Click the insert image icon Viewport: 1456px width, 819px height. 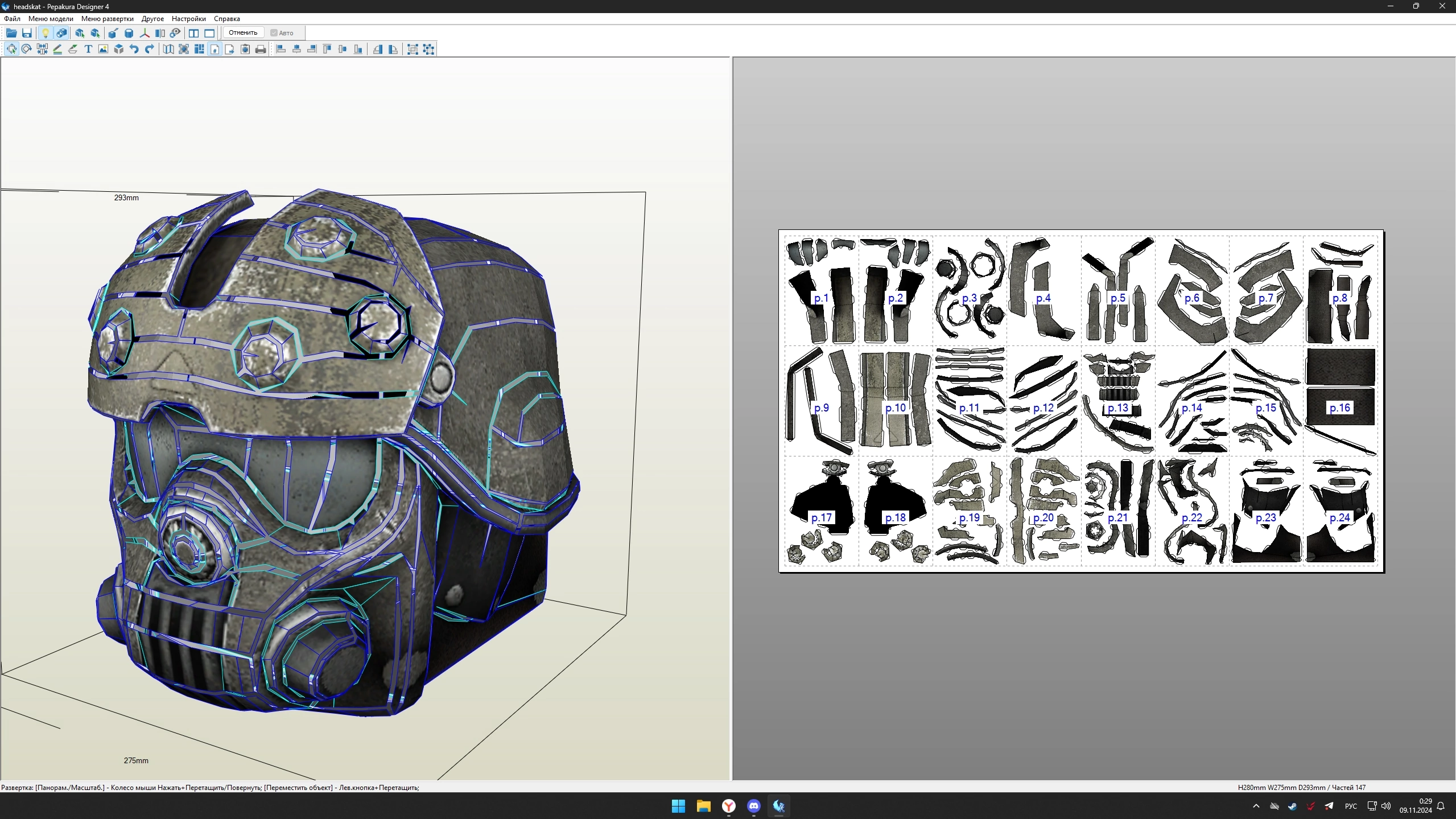[x=103, y=49]
